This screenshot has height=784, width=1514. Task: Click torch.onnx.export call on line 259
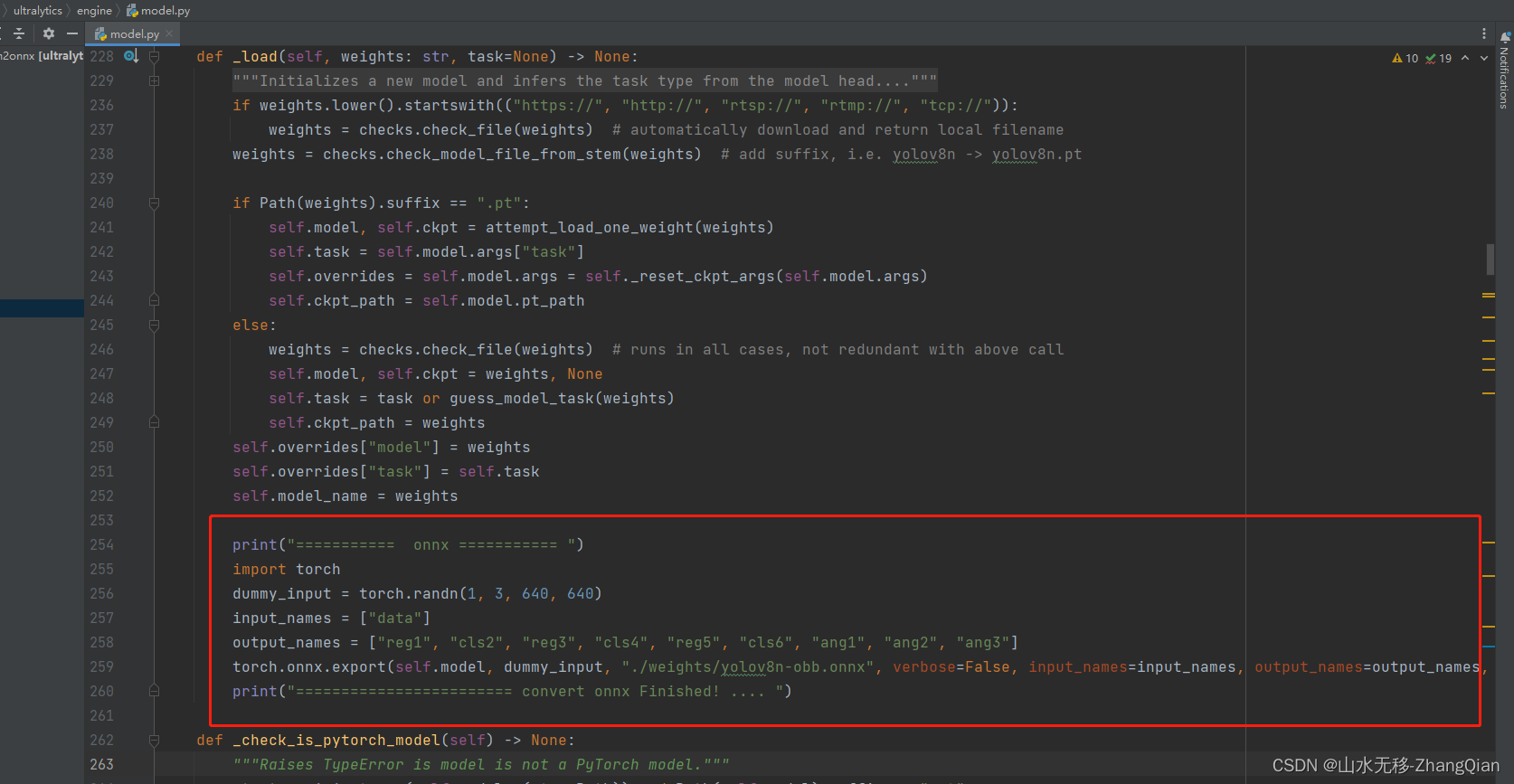click(x=309, y=667)
